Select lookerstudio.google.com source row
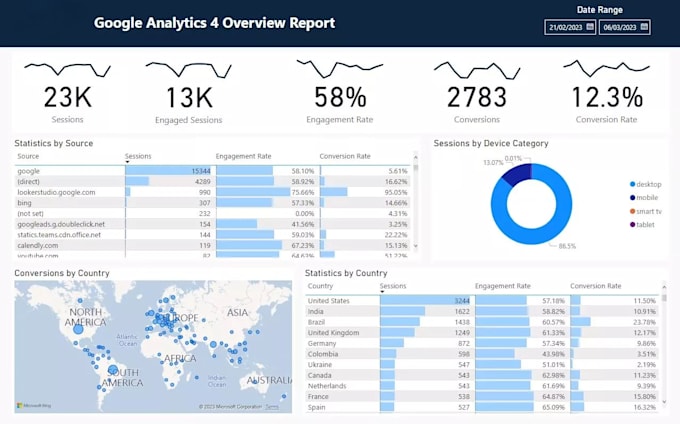680x424 pixels. pyautogui.click(x=212, y=192)
